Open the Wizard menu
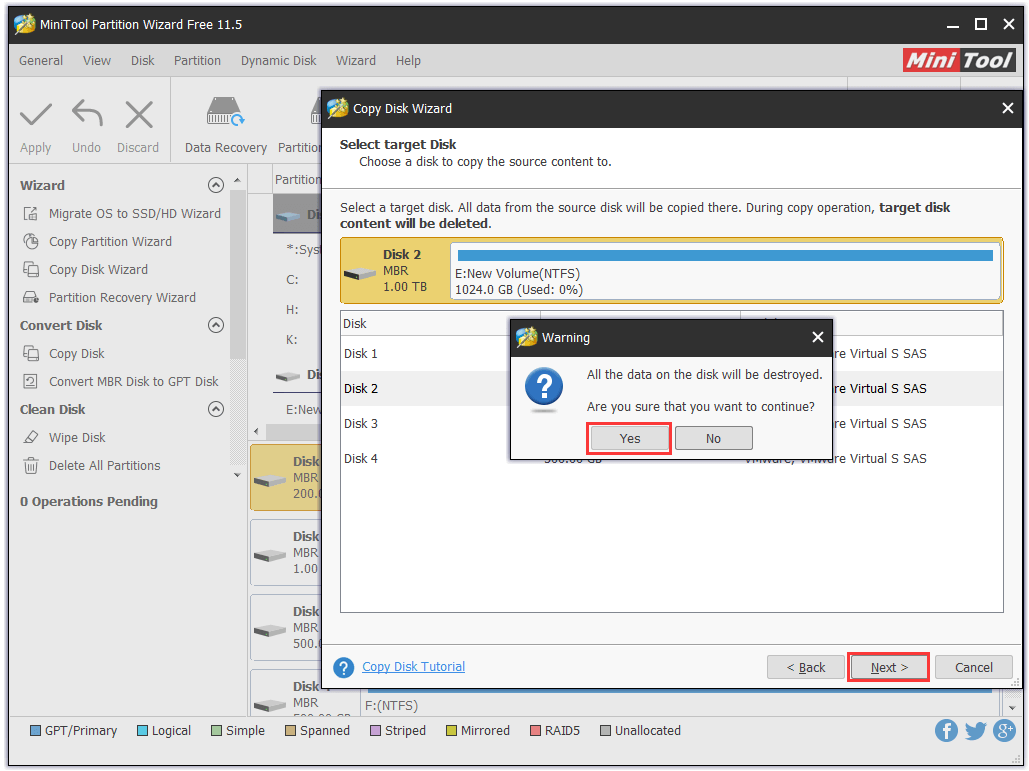 (x=356, y=60)
